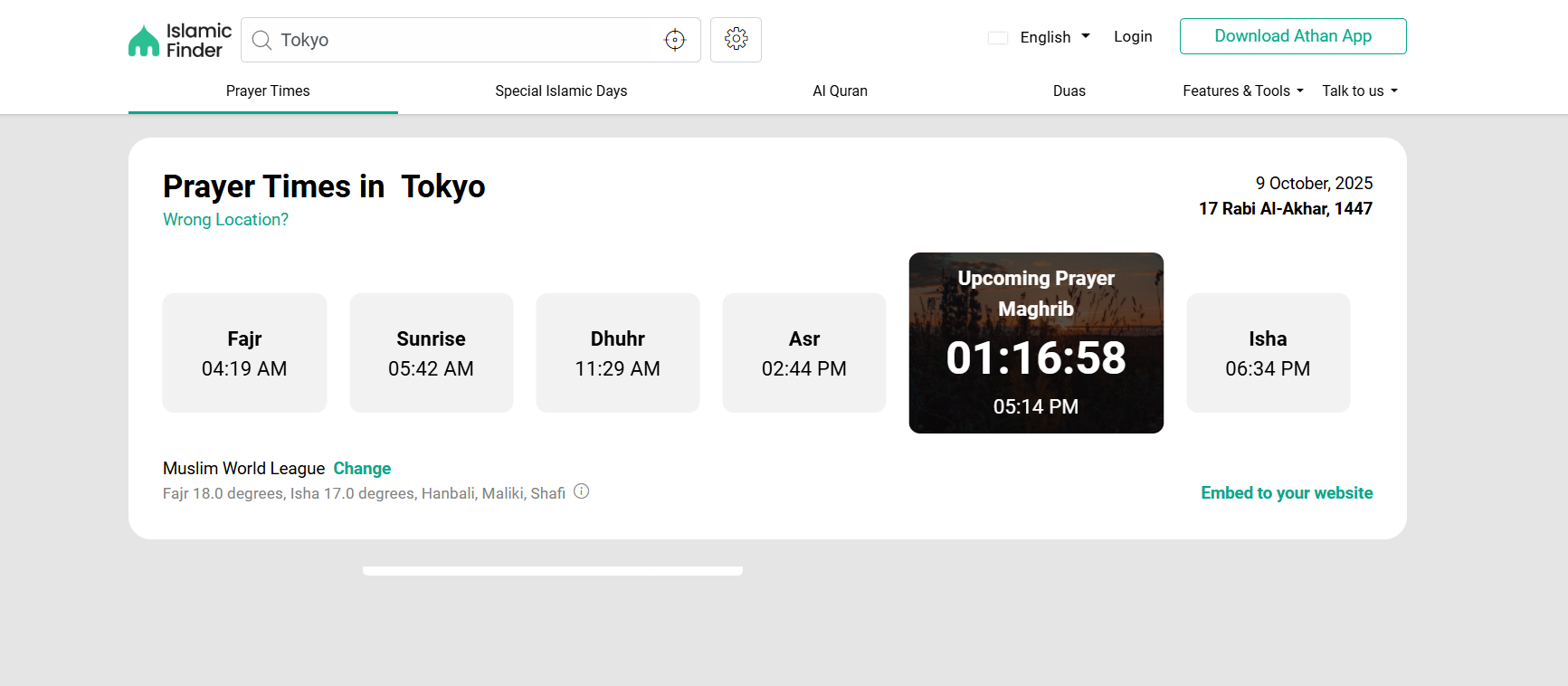Select the Fajr 04:19 AM card
The width and height of the screenshot is (1568, 686).
(244, 353)
